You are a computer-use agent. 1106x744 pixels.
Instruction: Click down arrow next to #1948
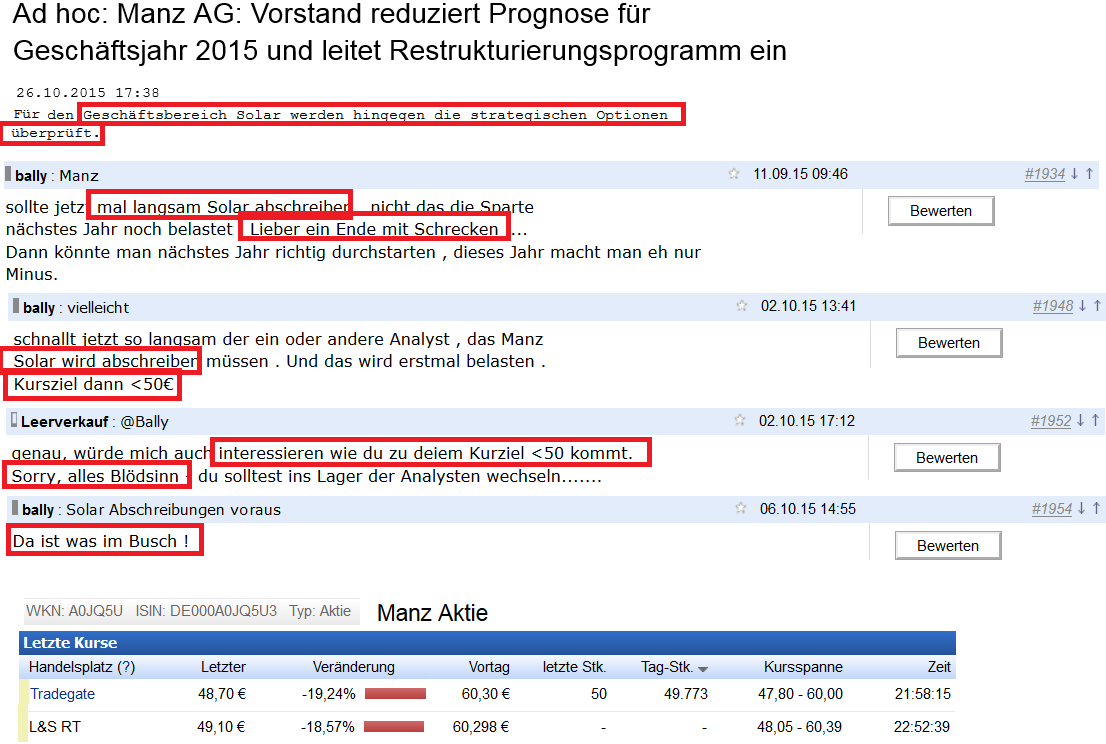click(1082, 305)
